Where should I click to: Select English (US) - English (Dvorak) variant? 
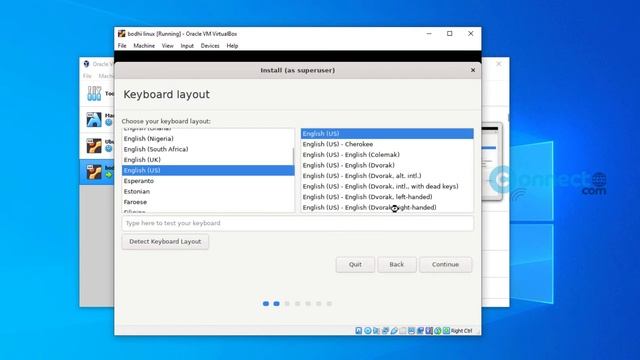[387, 165]
